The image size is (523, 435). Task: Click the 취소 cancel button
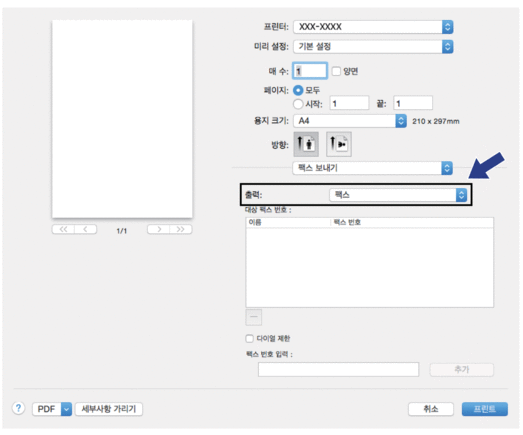431,409
